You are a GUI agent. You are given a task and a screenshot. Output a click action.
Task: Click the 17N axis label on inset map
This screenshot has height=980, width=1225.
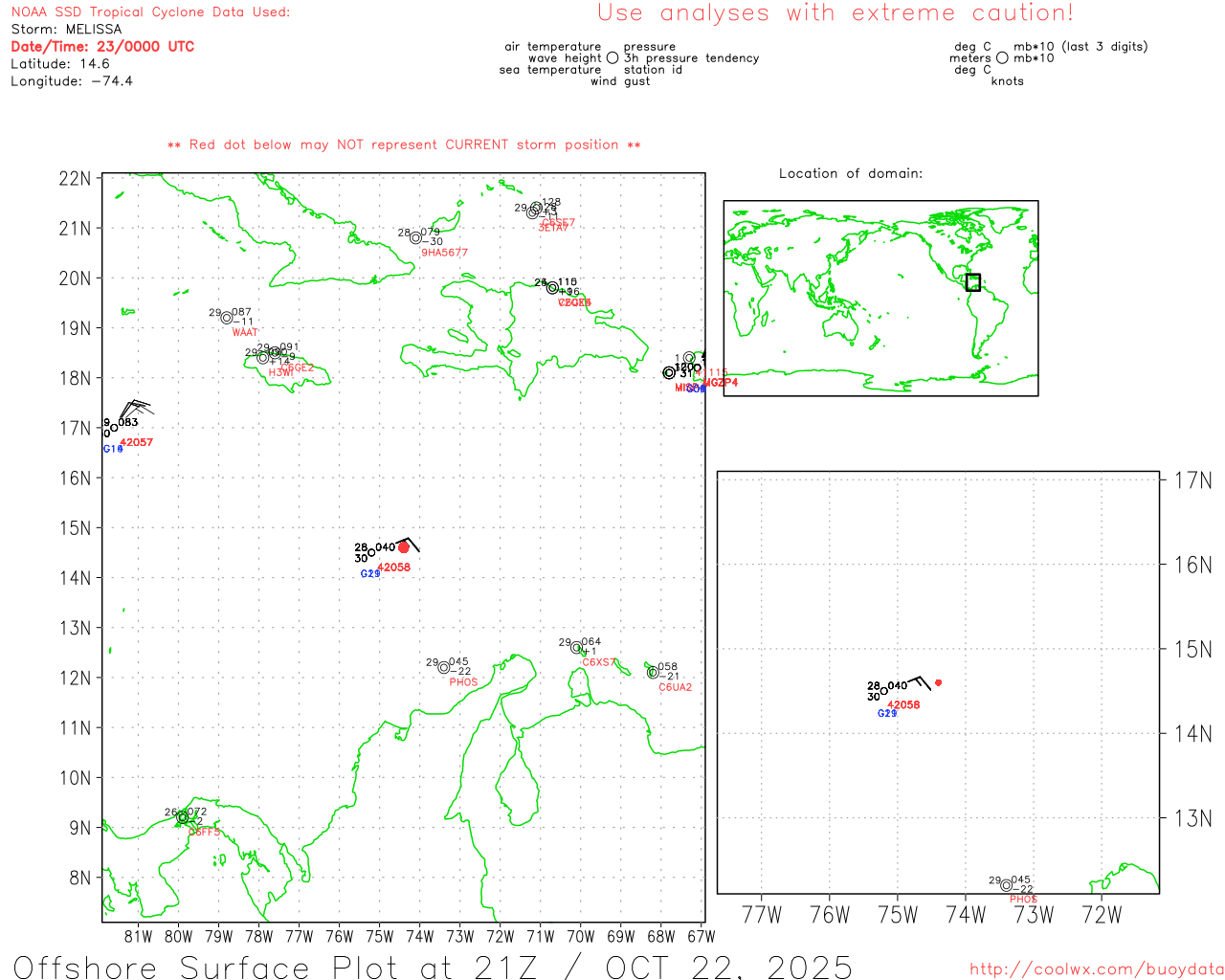pos(1193,480)
